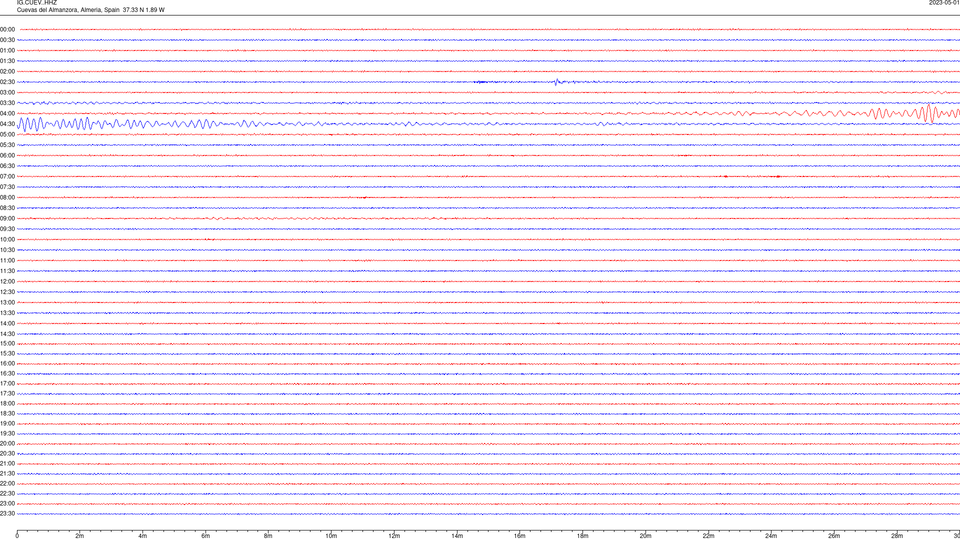The image size is (960, 540).
Task: Click the 24m tick label on time axis
Action: point(771,536)
